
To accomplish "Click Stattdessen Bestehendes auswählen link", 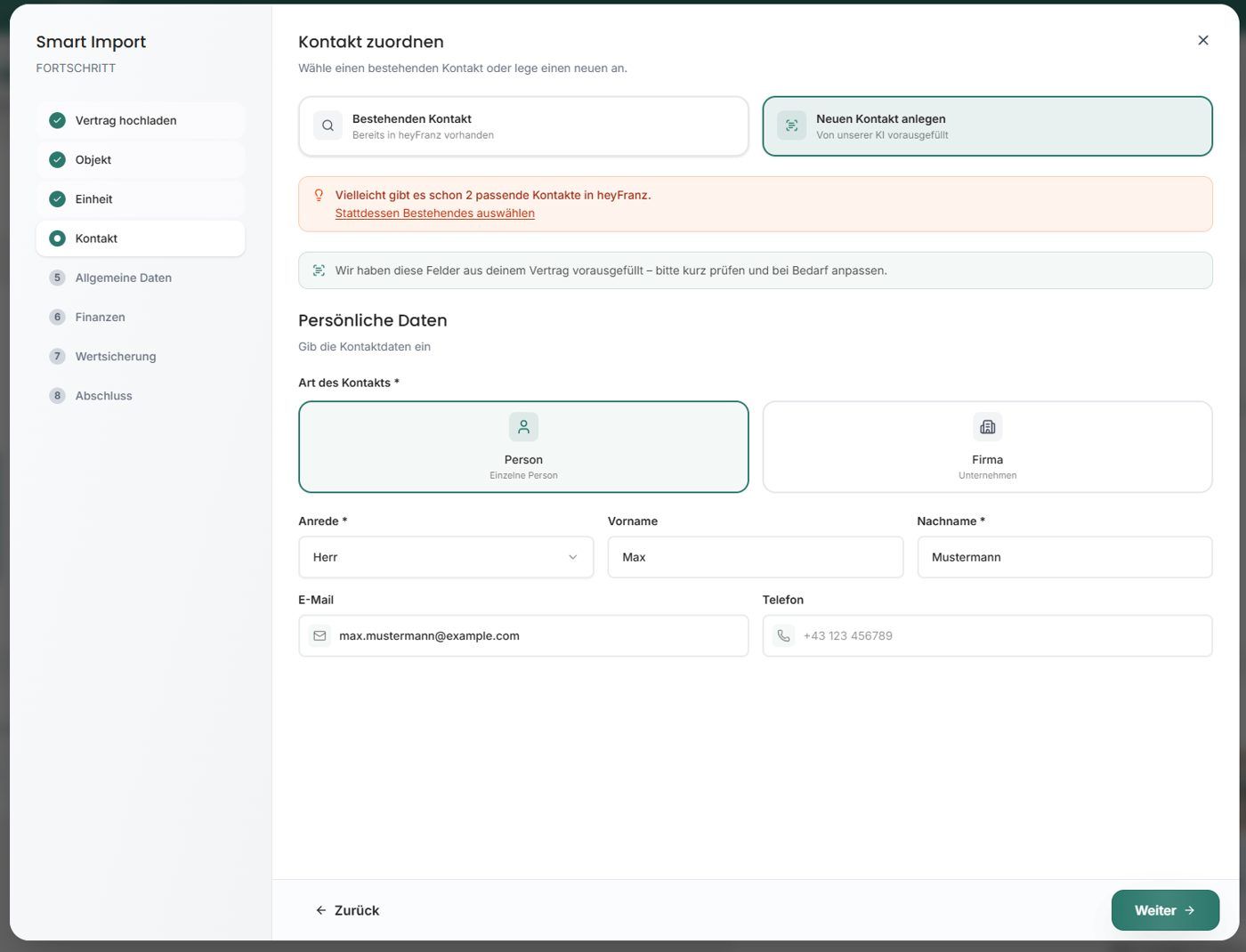I will tap(434, 214).
